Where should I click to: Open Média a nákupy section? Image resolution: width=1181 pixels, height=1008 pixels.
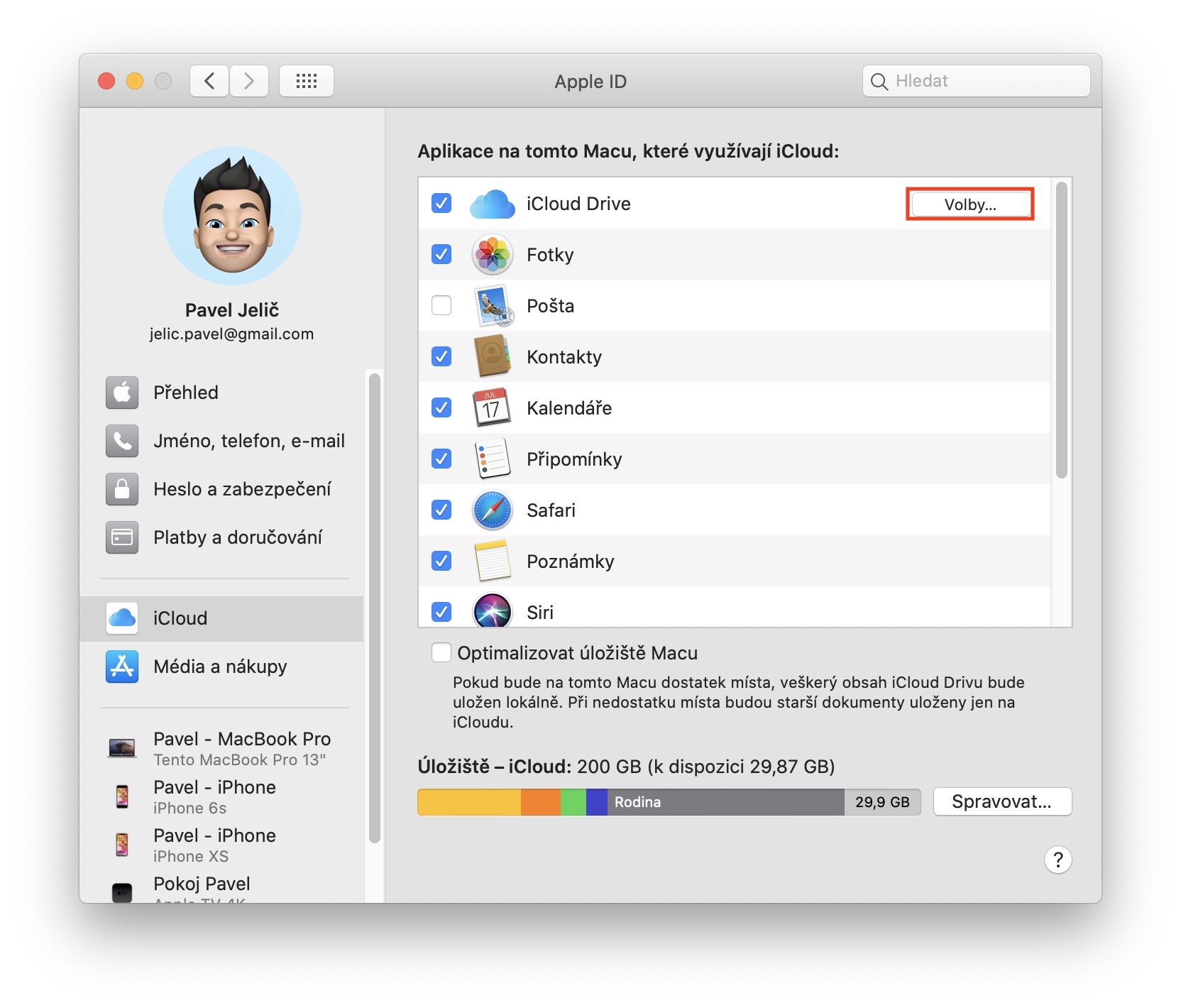221,667
